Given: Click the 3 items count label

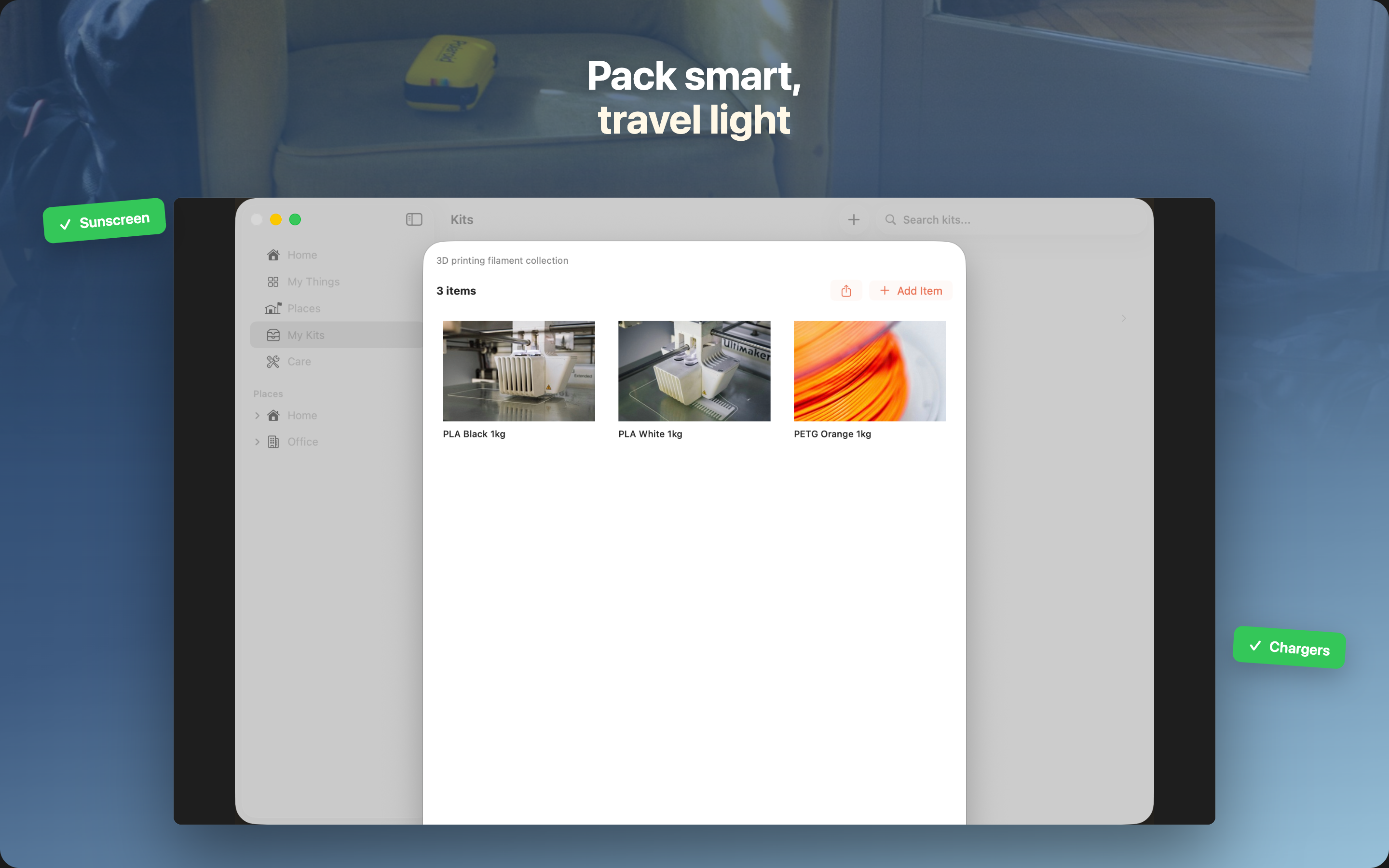Looking at the screenshot, I should pos(456,291).
